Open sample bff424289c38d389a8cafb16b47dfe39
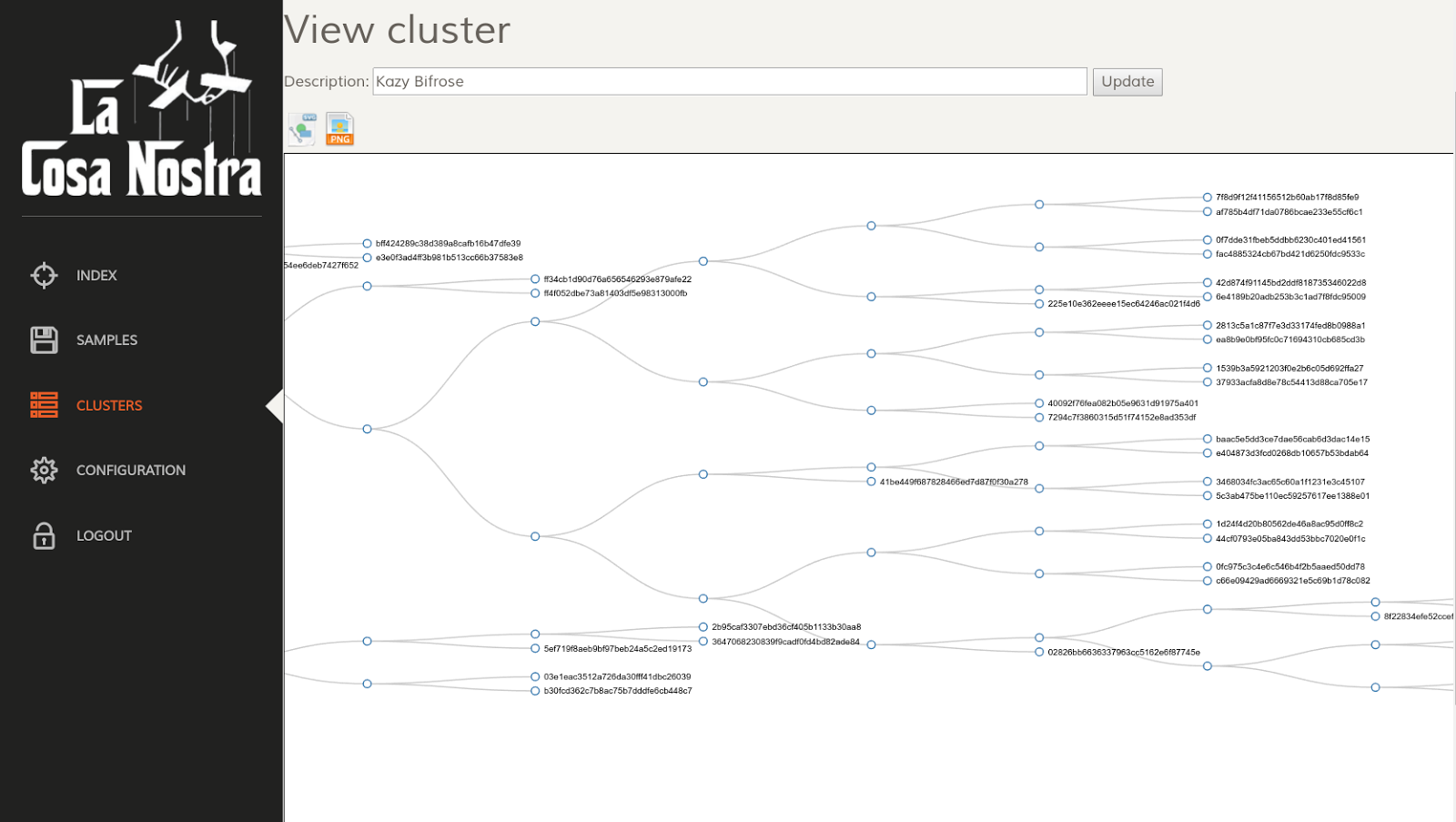Screen dimensions: 1456x822 [x=450, y=243]
